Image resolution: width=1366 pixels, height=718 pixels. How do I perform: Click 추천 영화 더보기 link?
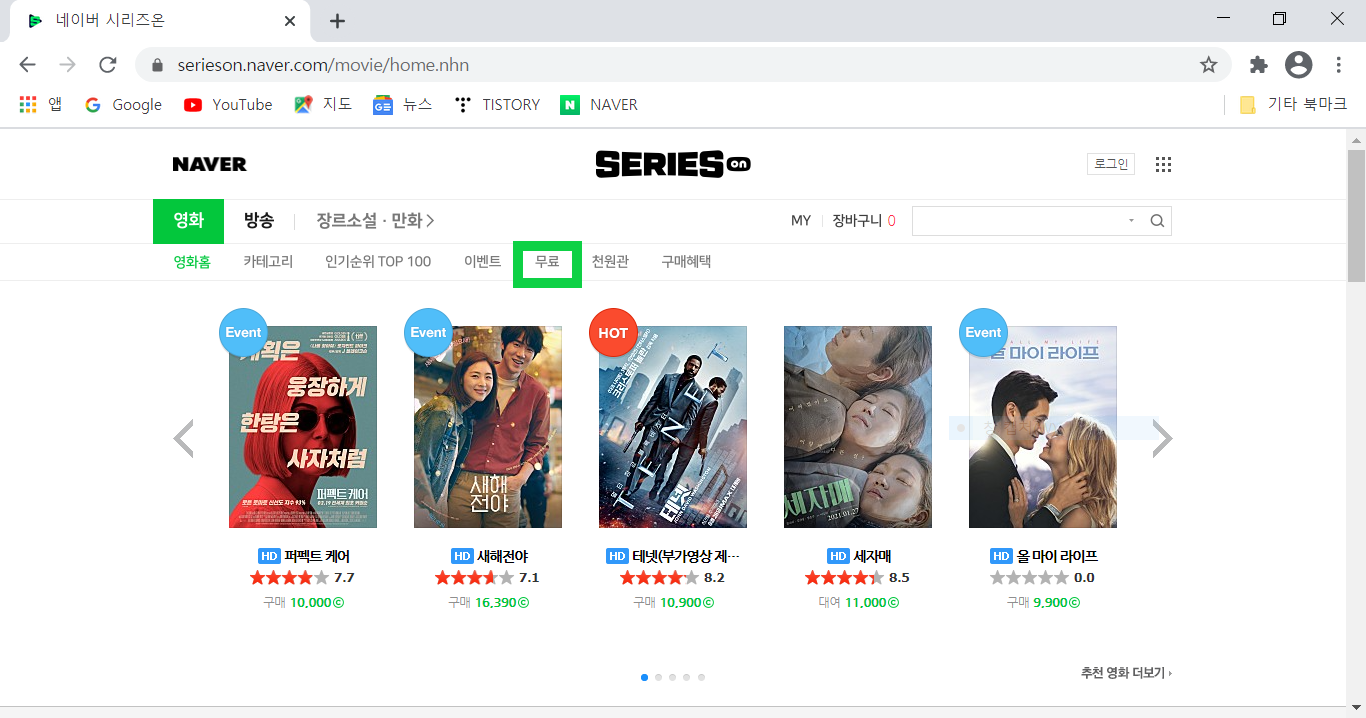click(1126, 673)
